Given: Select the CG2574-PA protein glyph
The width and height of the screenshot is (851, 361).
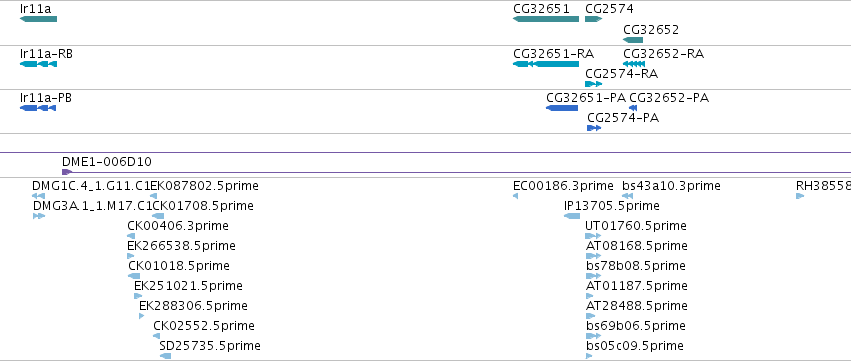Looking at the screenshot, I should [594, 128].
